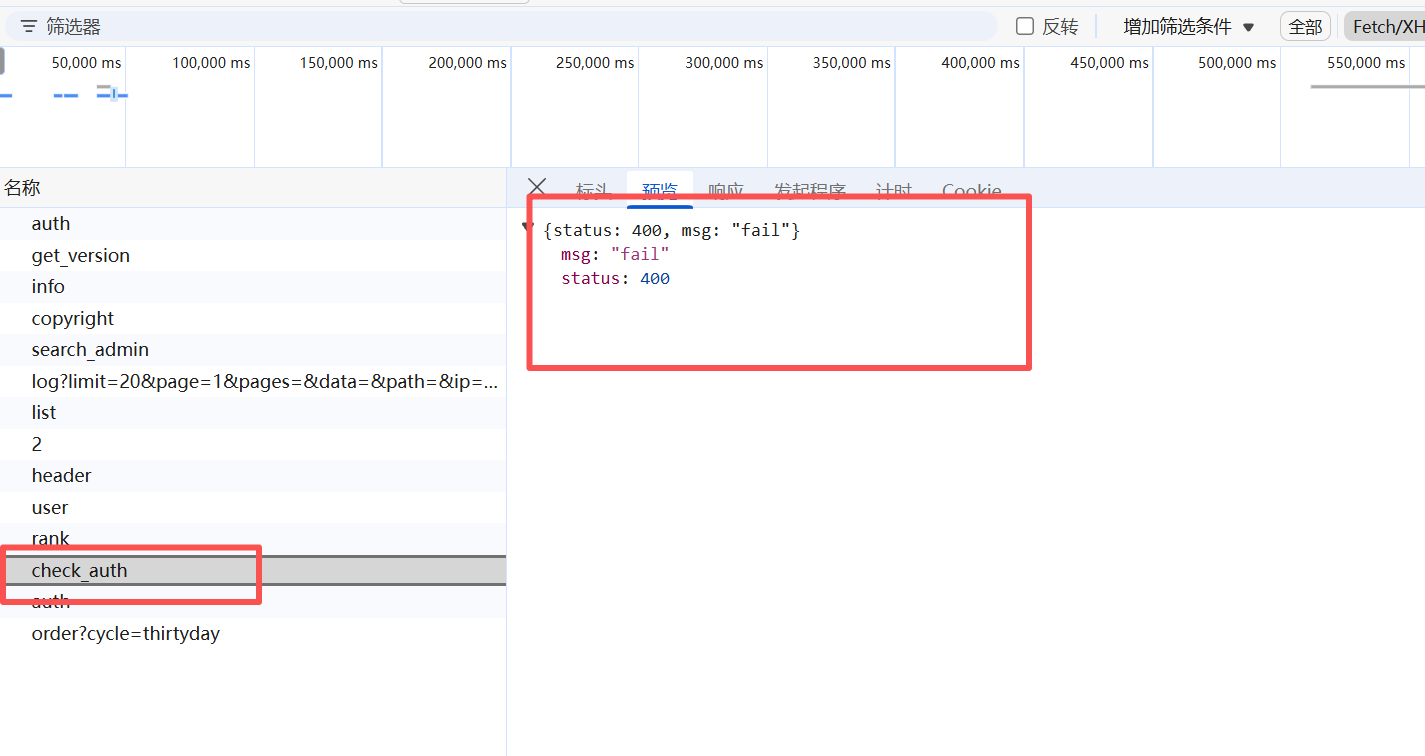Select the 预览 (Preview) tab
The width and height of the screenshot is (1425, 756).
coord(660,190)
